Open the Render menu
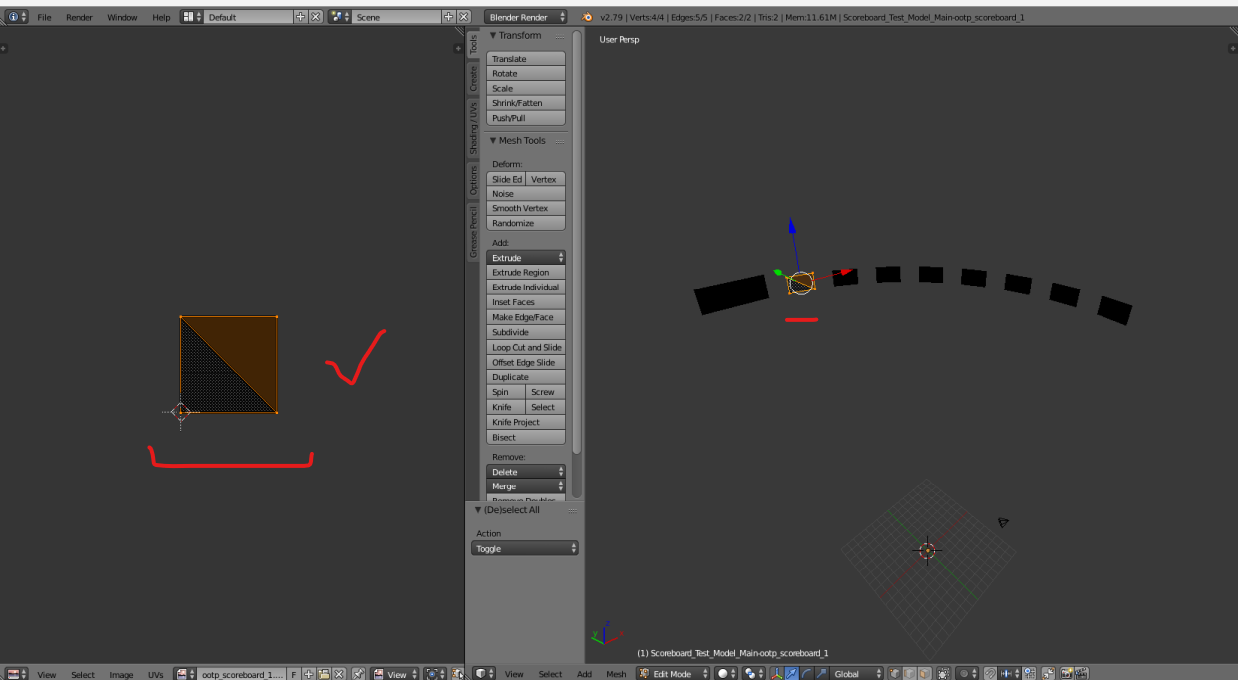 tap(79, 17)
